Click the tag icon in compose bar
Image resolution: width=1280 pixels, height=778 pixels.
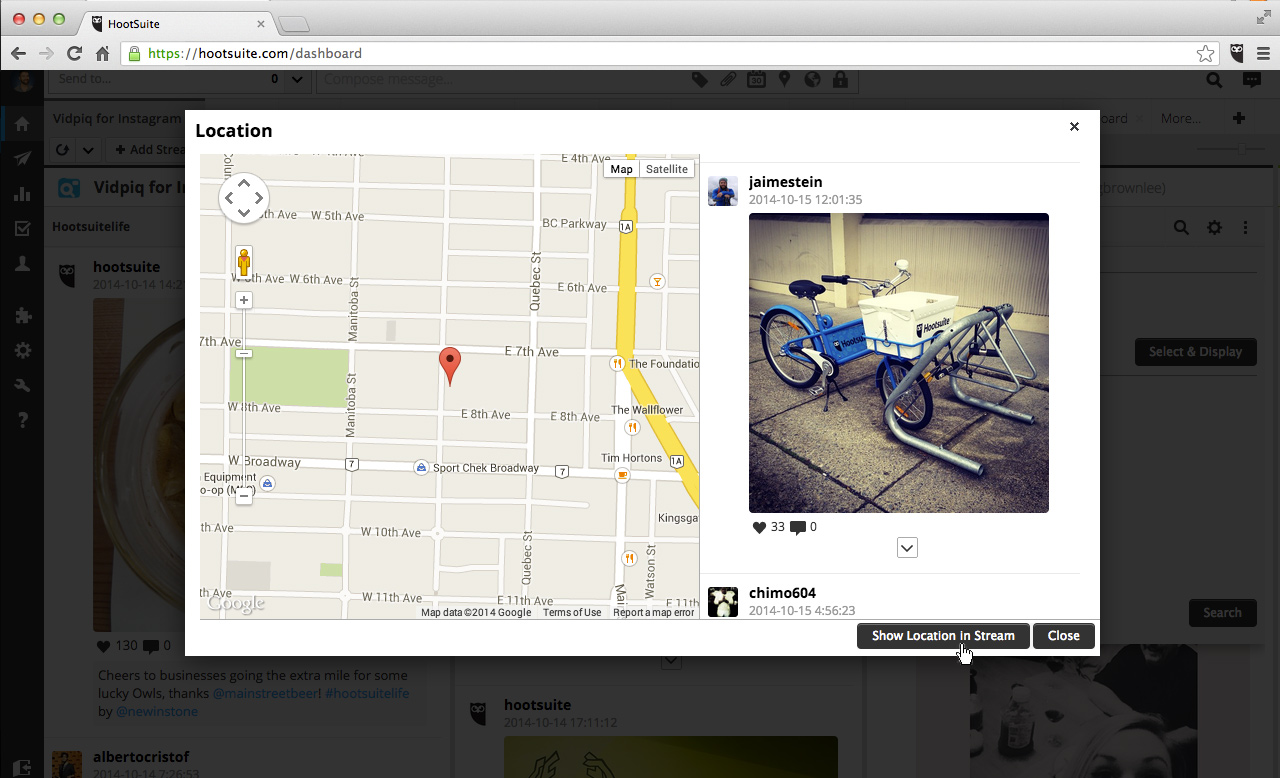pyautogui.click(x=700, y=80)
